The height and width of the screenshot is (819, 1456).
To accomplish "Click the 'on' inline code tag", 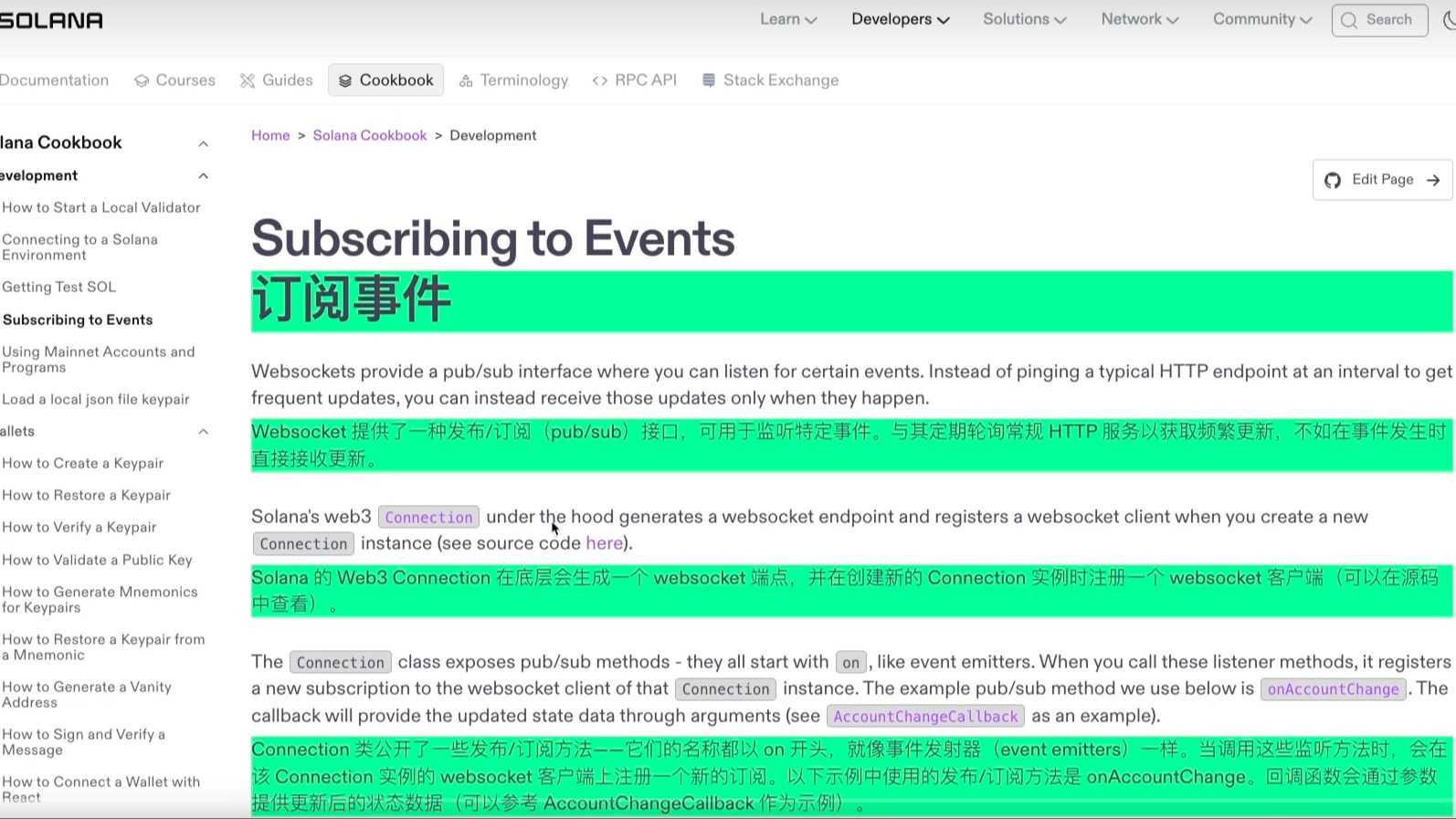I will coord(850,663).
